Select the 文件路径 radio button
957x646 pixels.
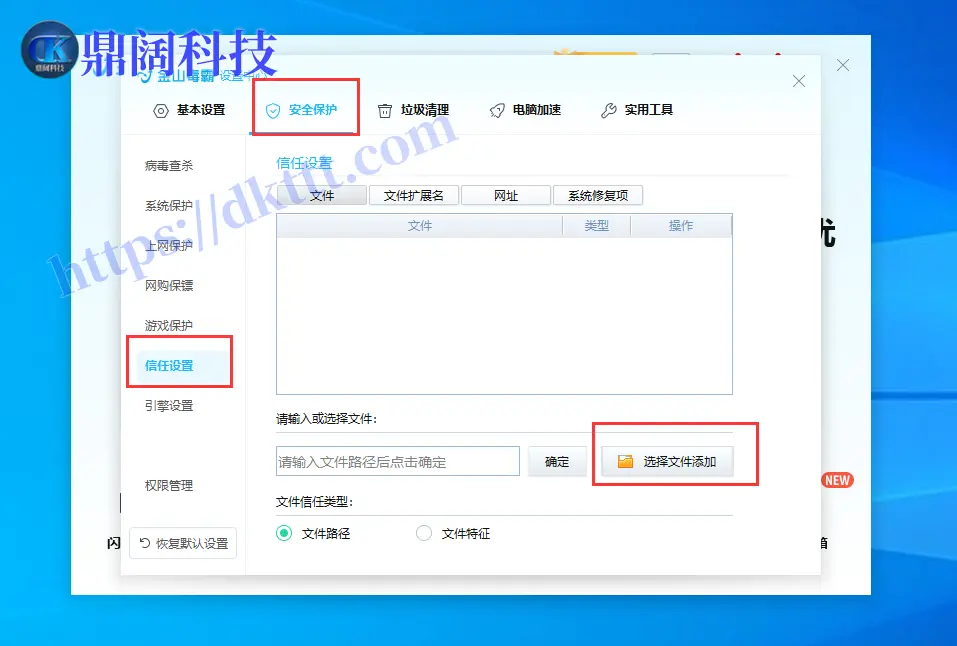(x=284, y=534)
